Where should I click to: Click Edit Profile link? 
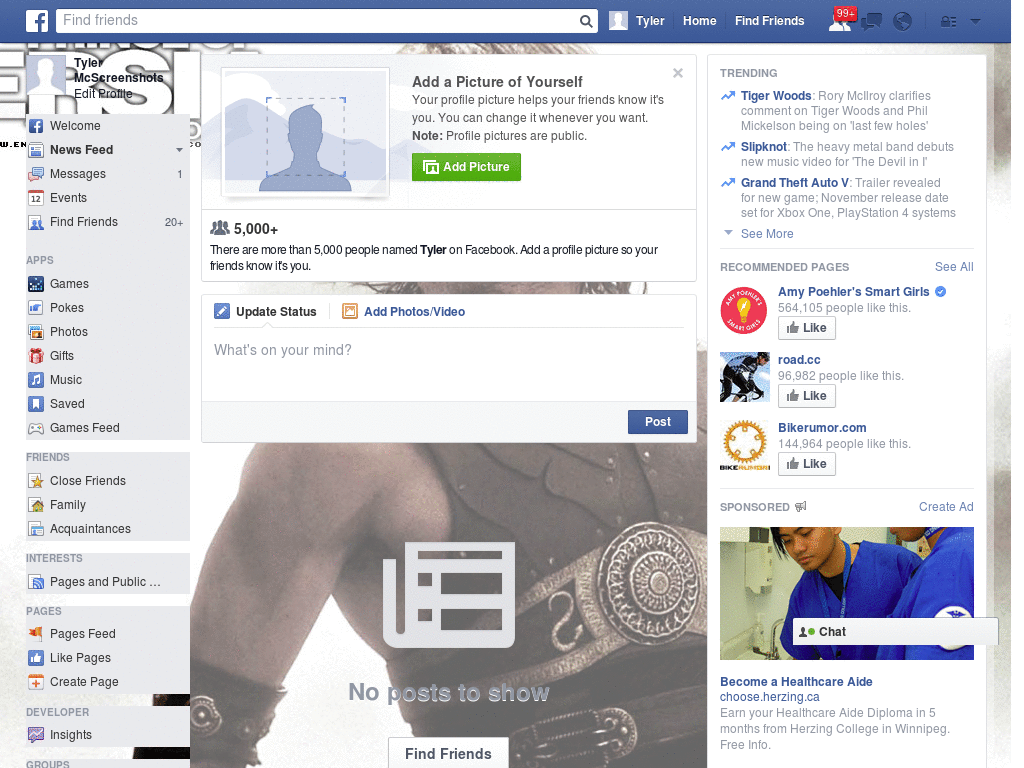coord(103,93)
